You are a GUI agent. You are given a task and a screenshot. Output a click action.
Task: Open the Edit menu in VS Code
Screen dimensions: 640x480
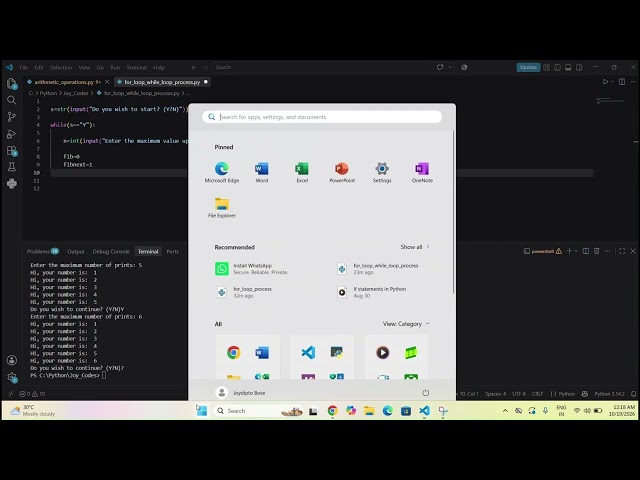tap(39, 67)
